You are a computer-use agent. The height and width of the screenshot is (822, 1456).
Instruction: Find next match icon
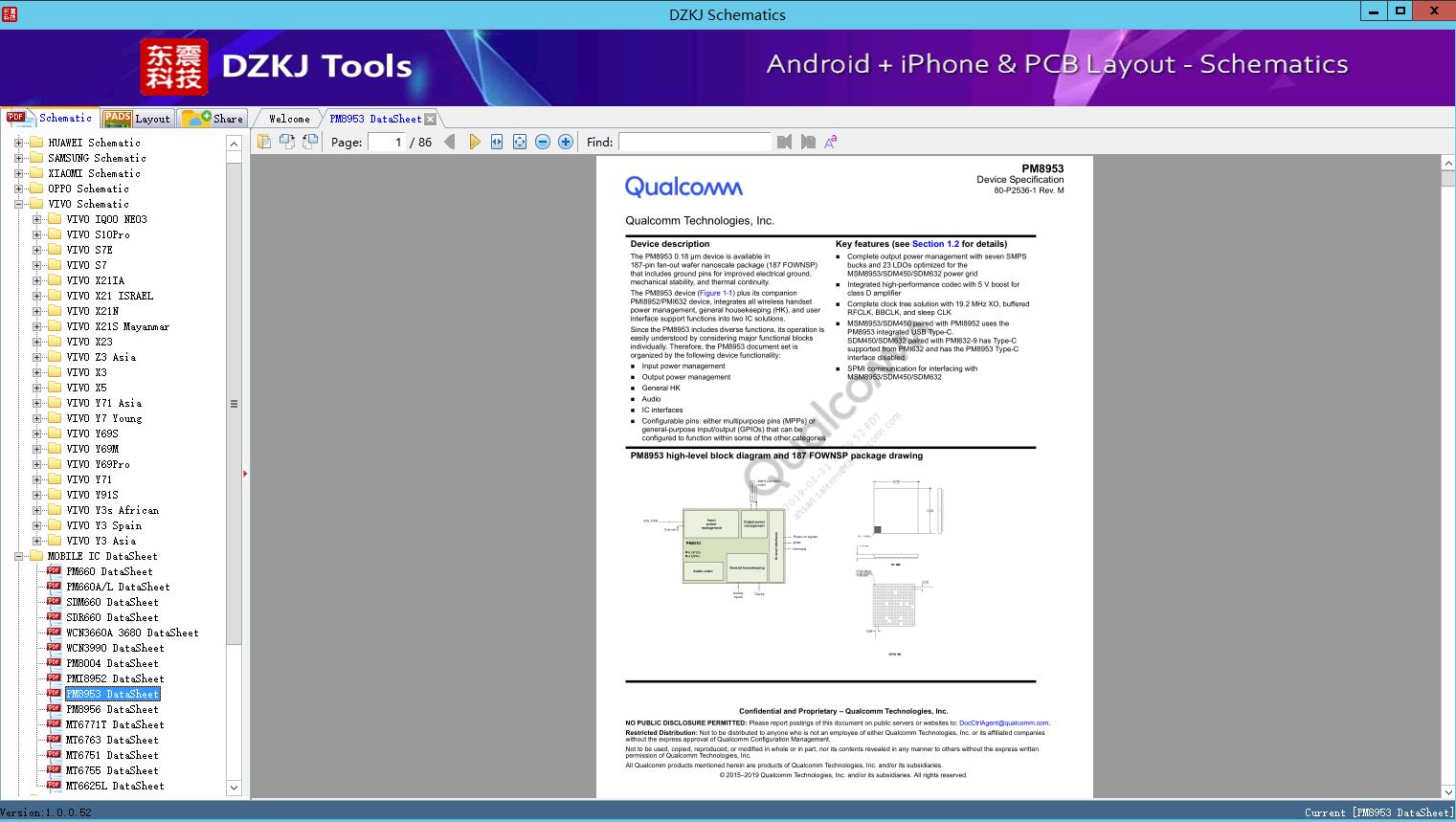click(808, 142)
